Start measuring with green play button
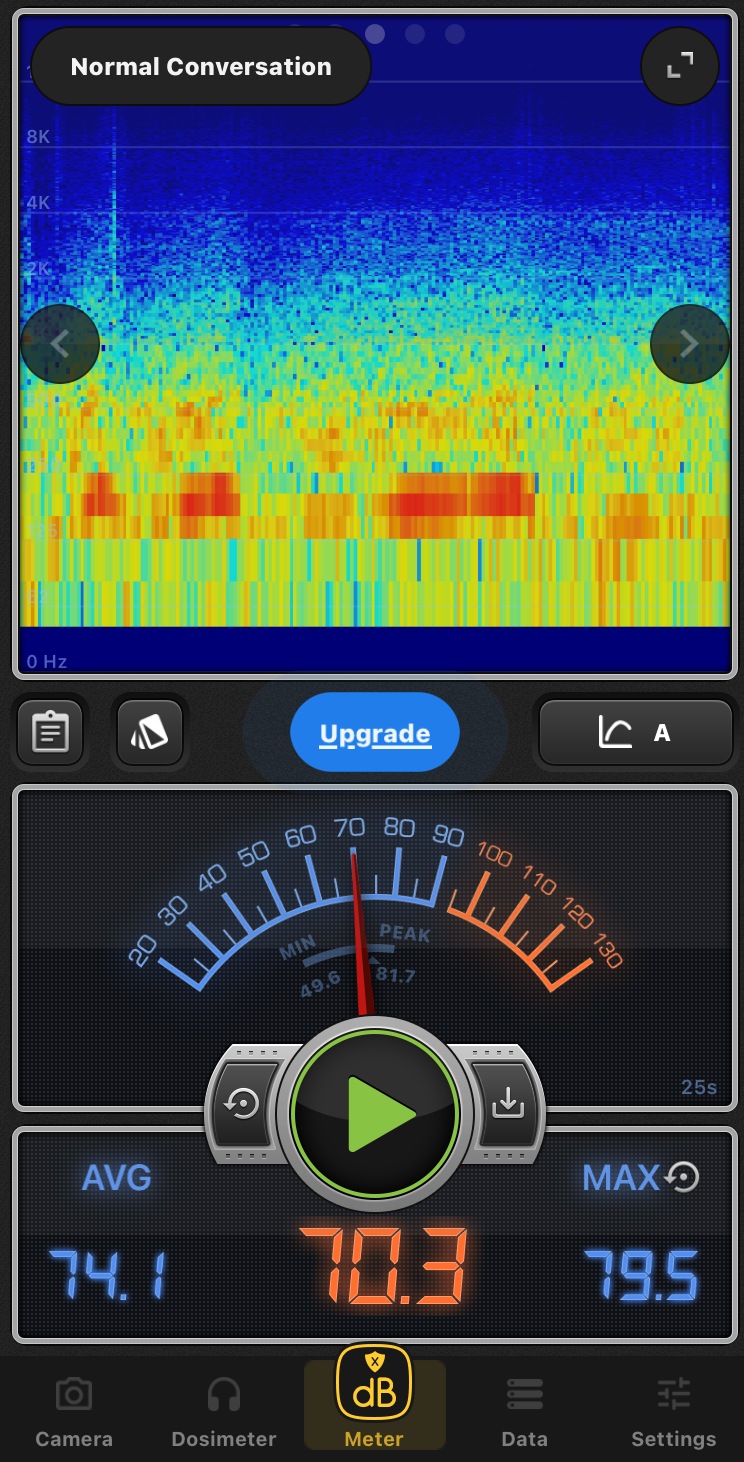 coord(375,1113)
